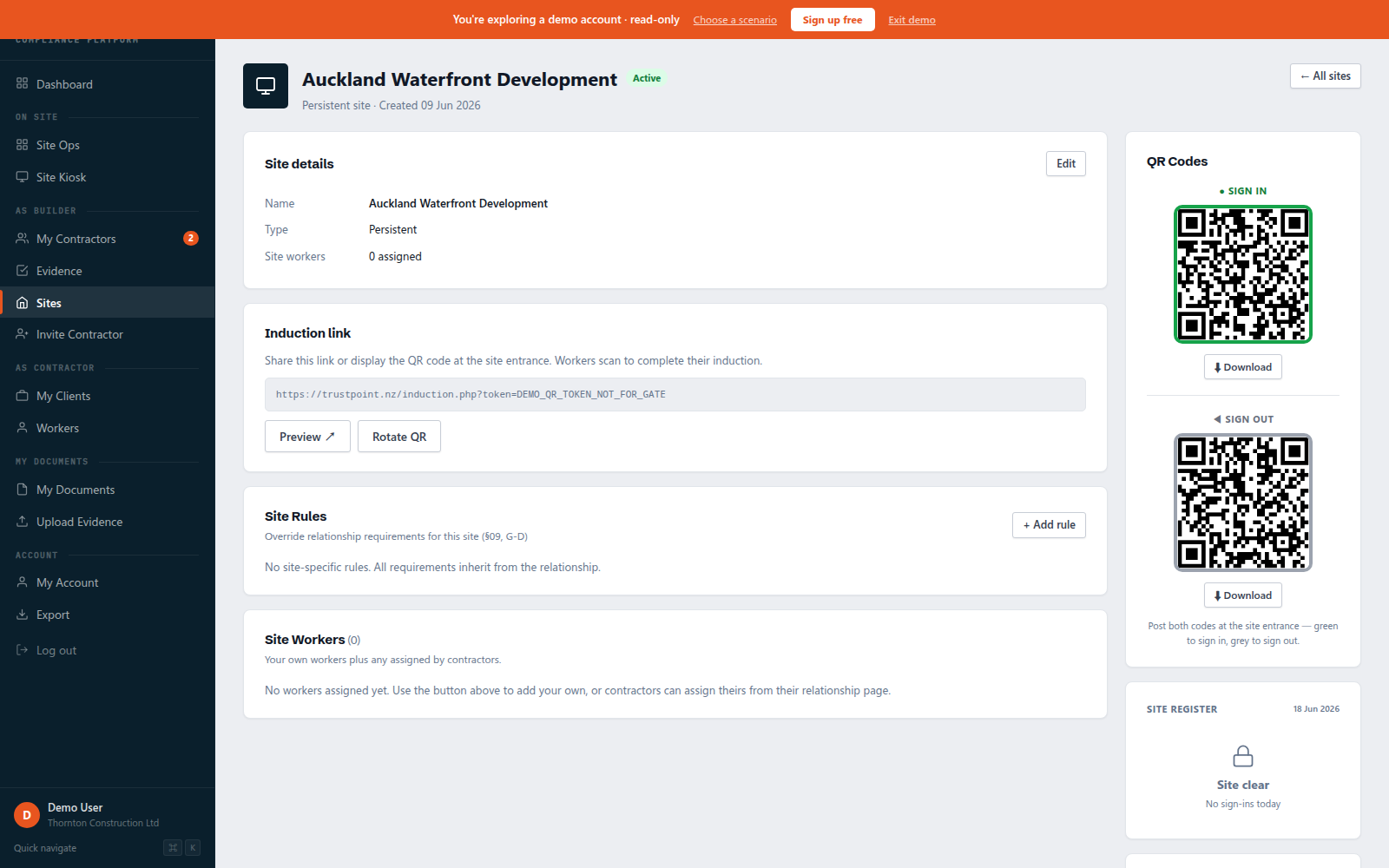The width and height of the screenshot is (1389, 868).
Task: Click the Choose a scenario link
Action: [735, 20]
